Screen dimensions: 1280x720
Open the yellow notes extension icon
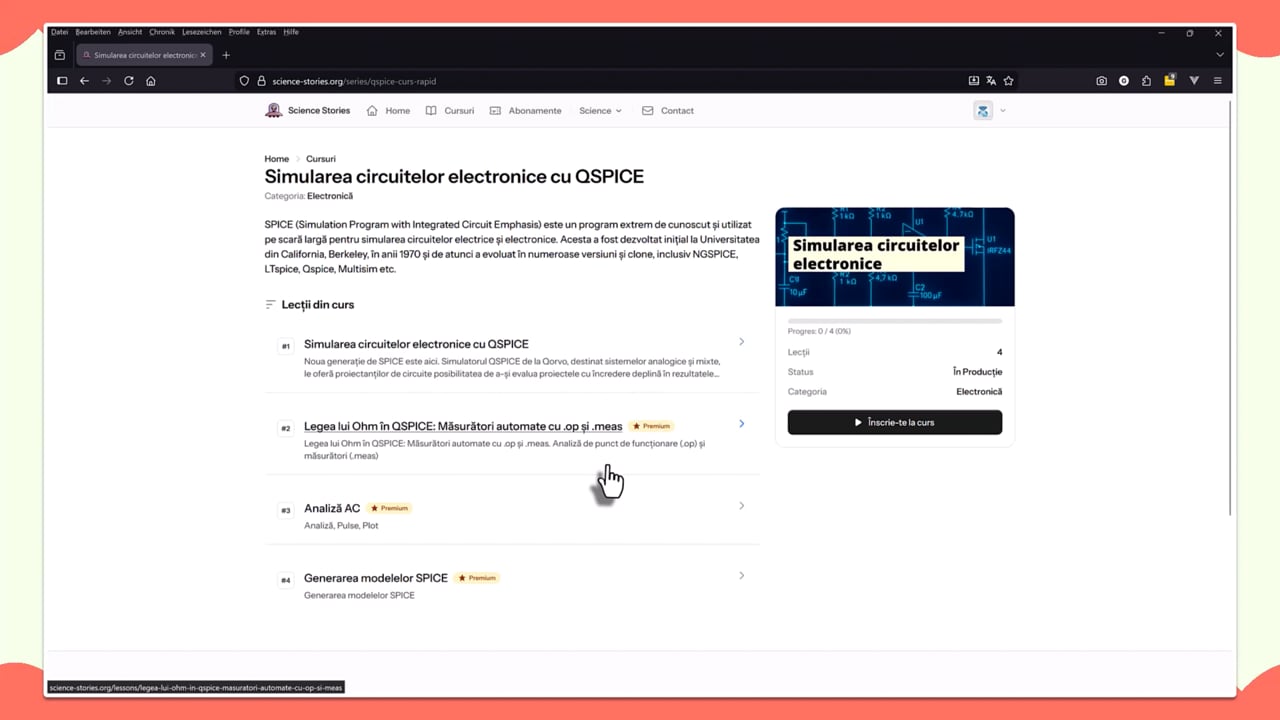point(1169,80)
